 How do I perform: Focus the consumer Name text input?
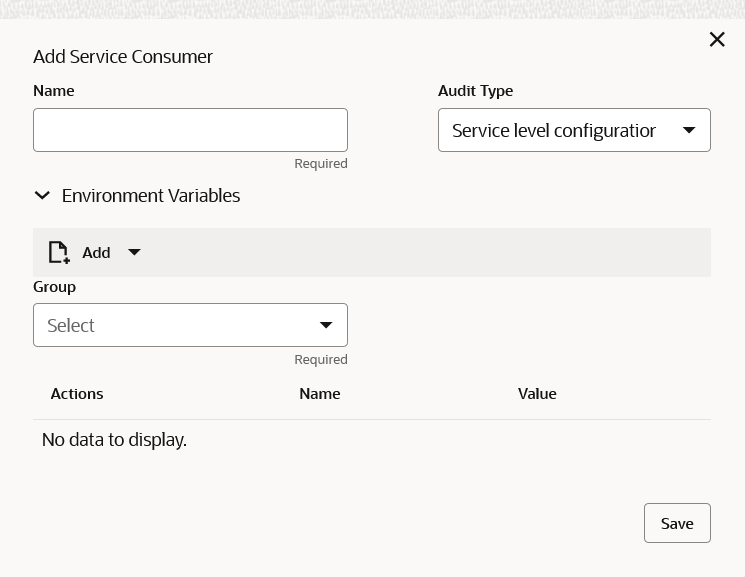190,130
